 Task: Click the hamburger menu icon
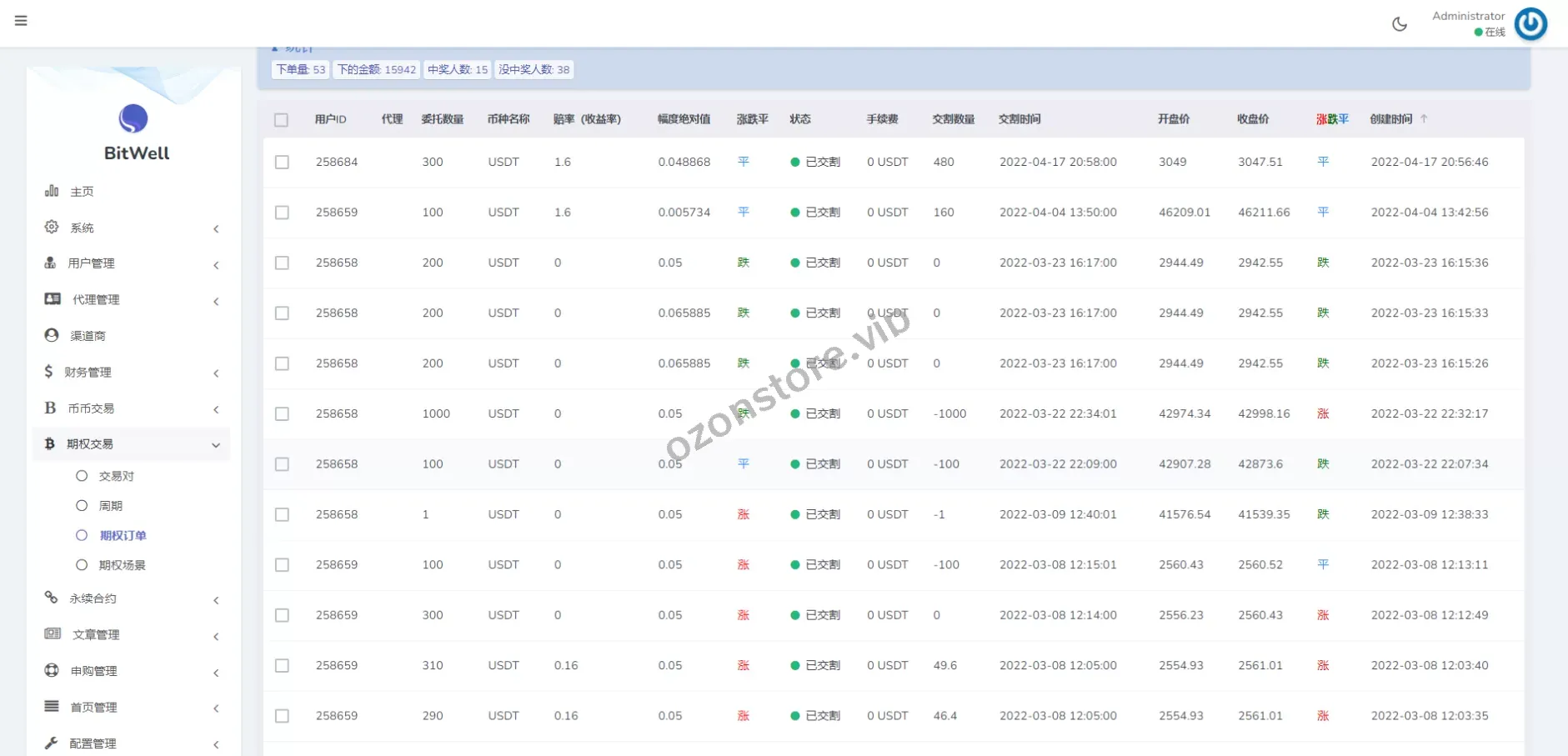21,21
